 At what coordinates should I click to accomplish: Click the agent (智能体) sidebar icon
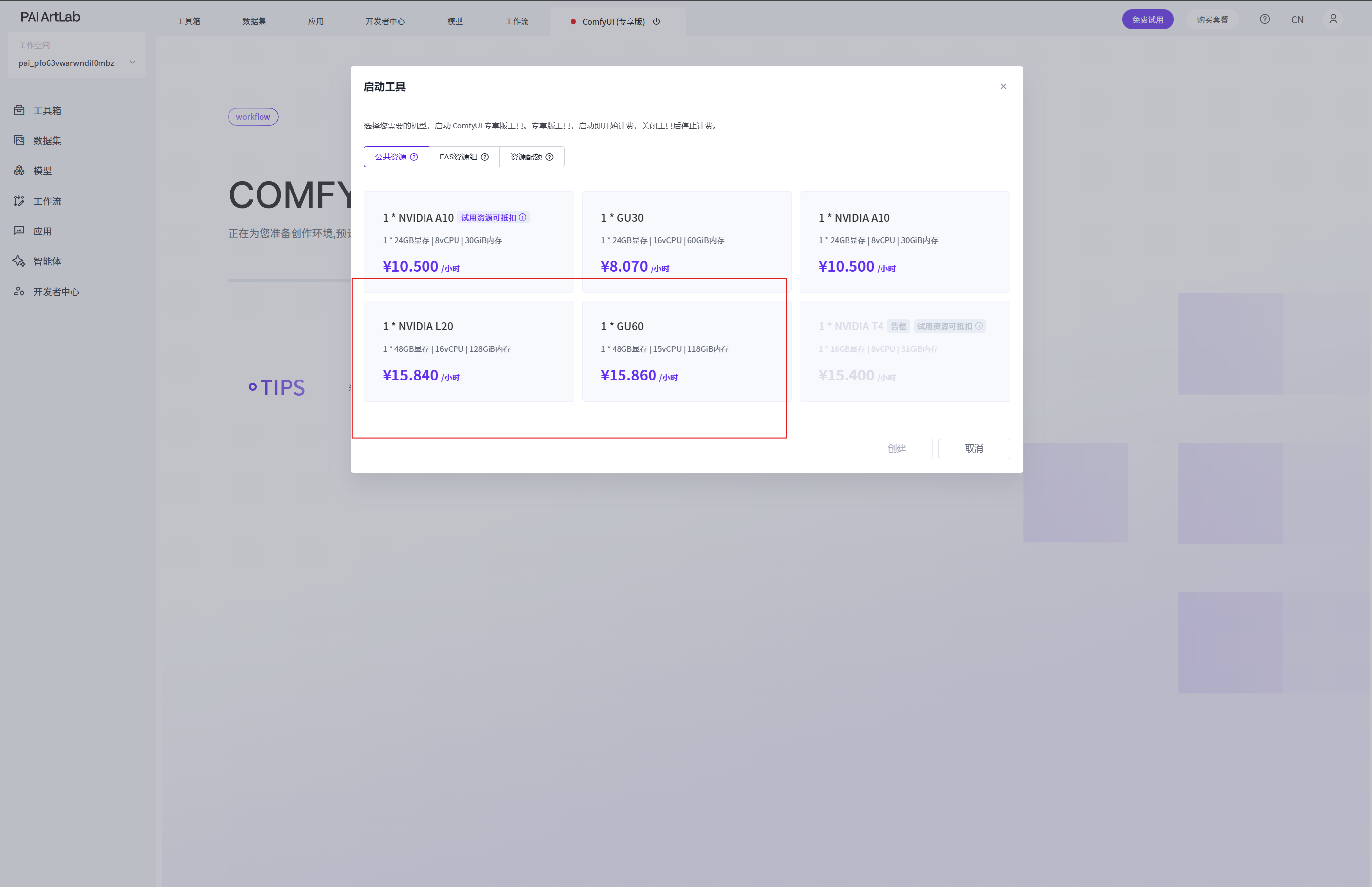point(19,261)
